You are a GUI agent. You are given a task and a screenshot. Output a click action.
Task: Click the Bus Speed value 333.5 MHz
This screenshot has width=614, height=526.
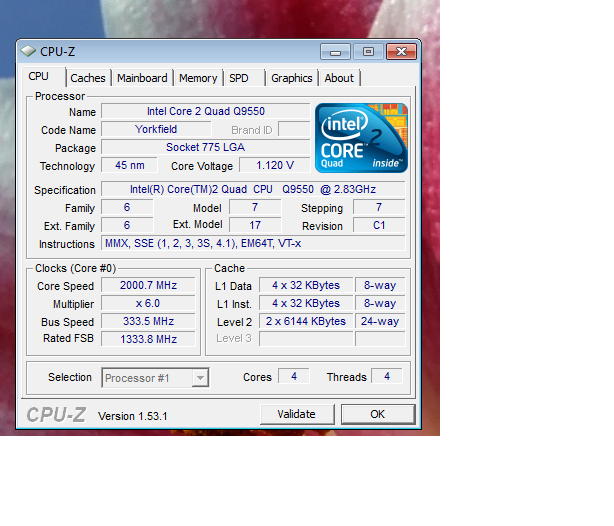tap(148, 321)
